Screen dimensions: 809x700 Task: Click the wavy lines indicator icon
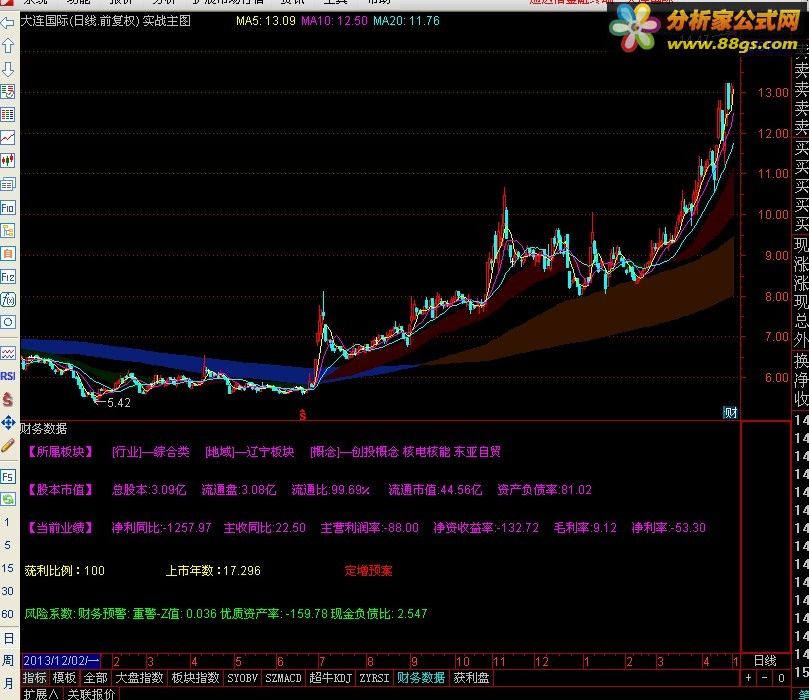(x=7, y=353)
